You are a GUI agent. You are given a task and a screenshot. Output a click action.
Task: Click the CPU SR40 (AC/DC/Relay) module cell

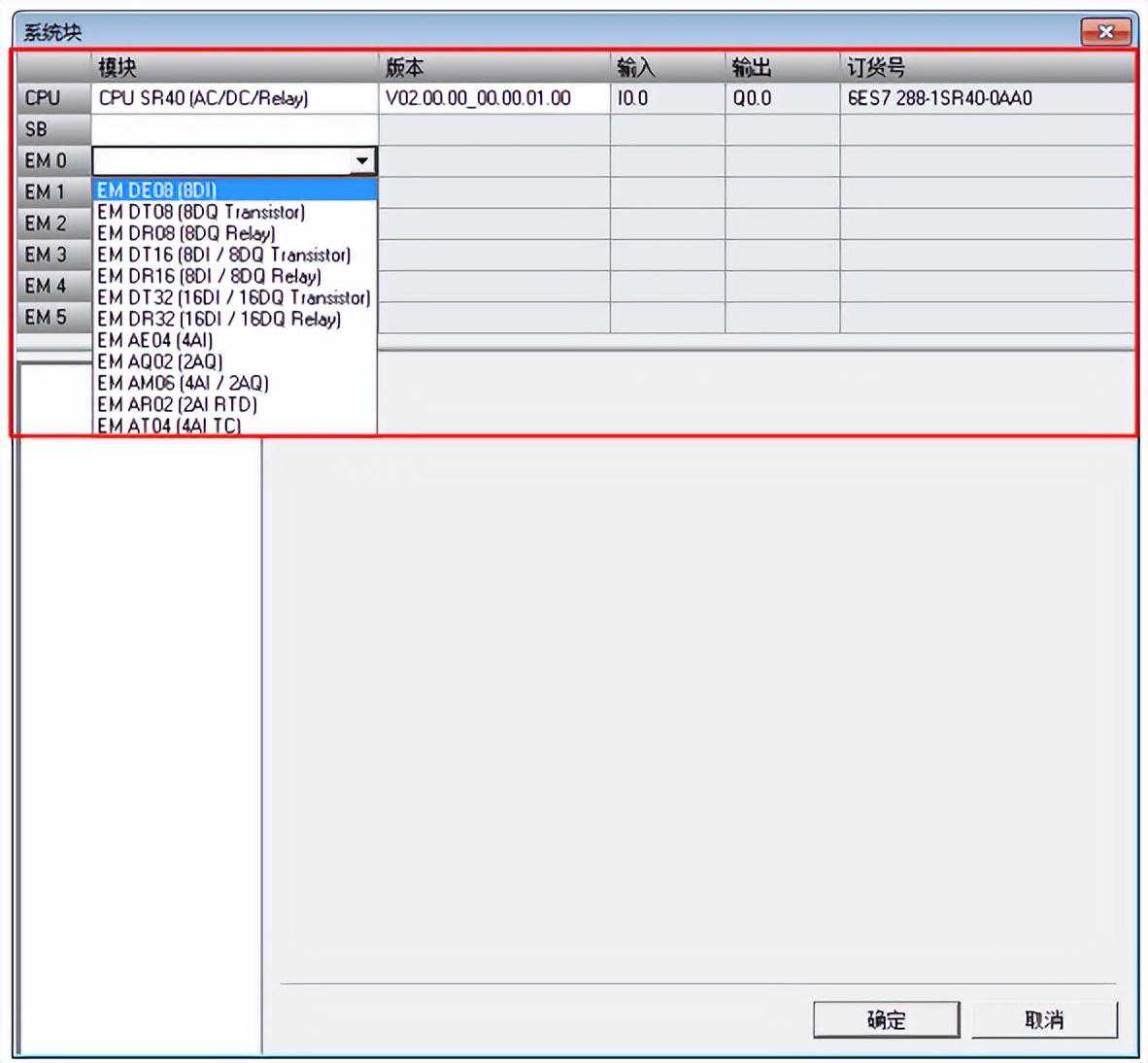click(234, 98)
